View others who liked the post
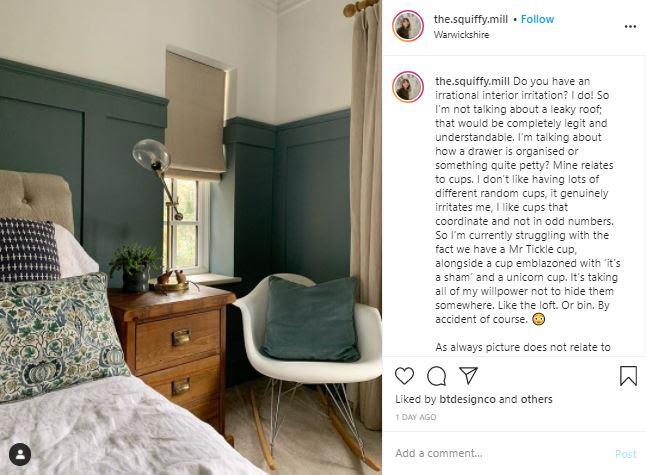 pyautogui.click(x=536, y=399)
